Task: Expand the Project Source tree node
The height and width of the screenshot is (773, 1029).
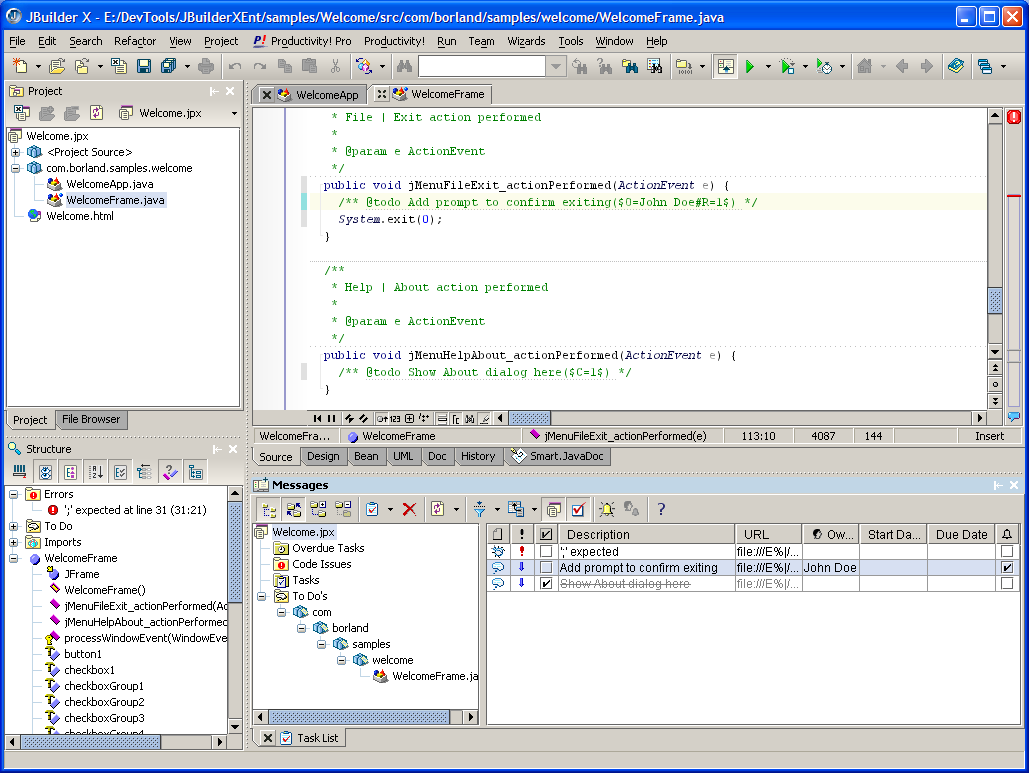Action: [16, 152]
